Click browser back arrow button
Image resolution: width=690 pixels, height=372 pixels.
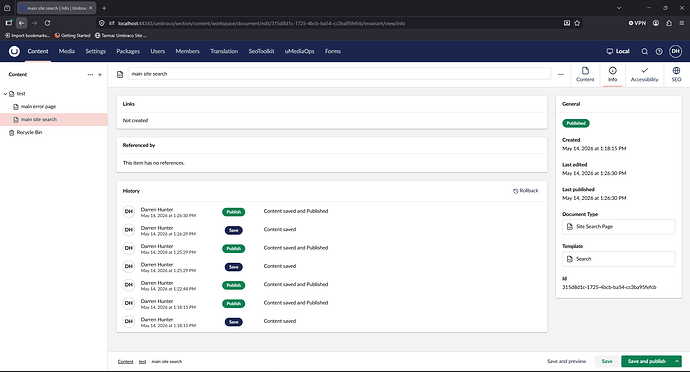point(22,23)
